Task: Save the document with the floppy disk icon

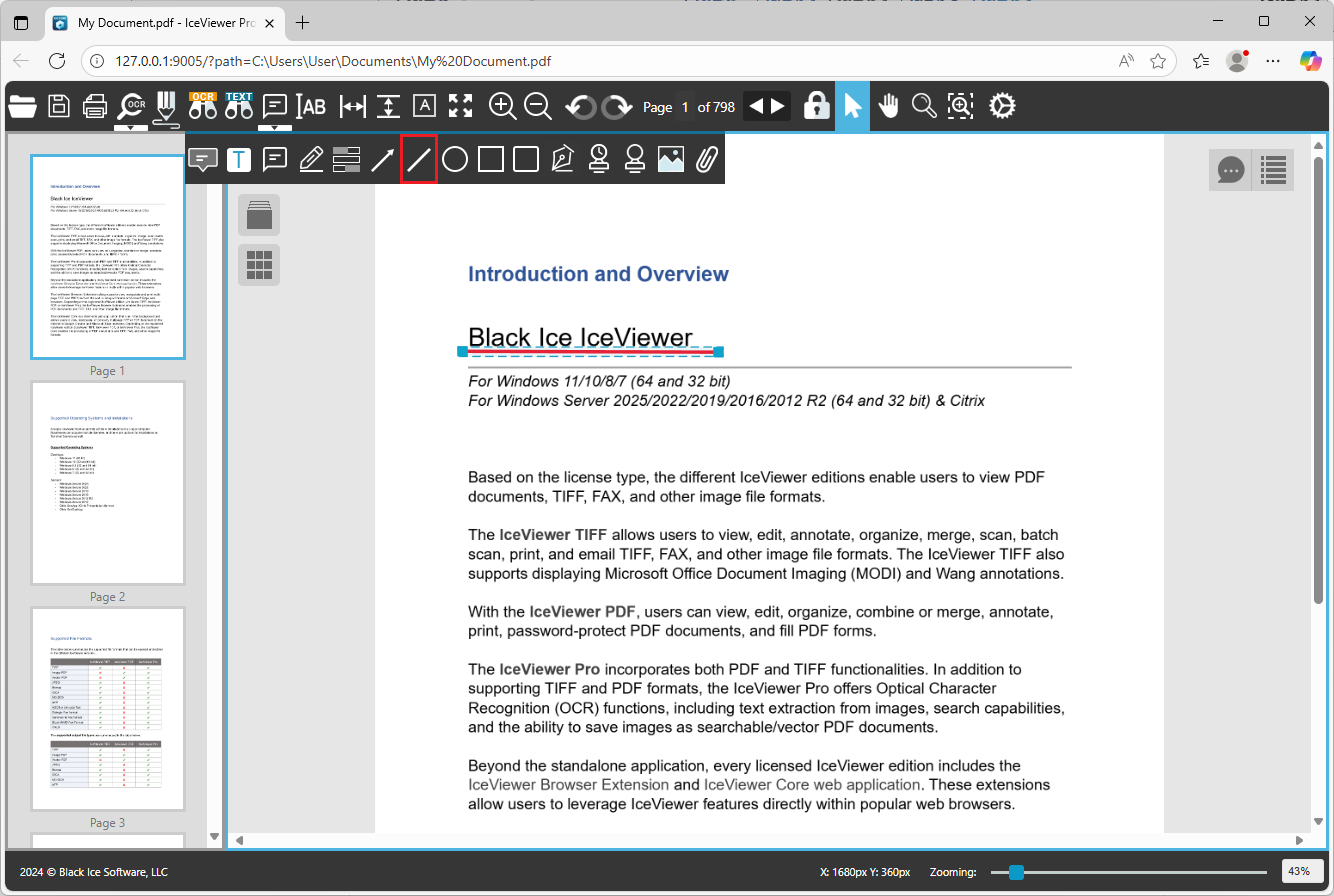Action: 59,106
